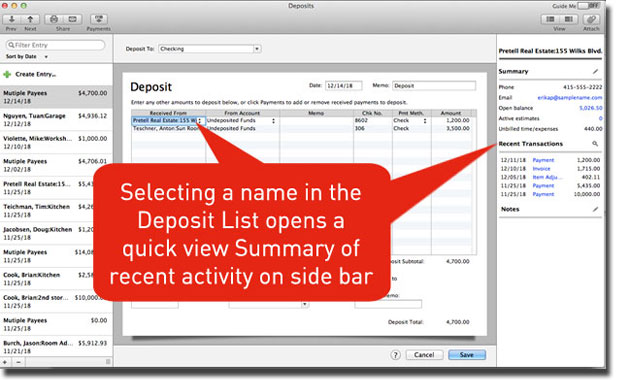
Task: Click the Active estimates value 0
Action: tap(600, 118)
